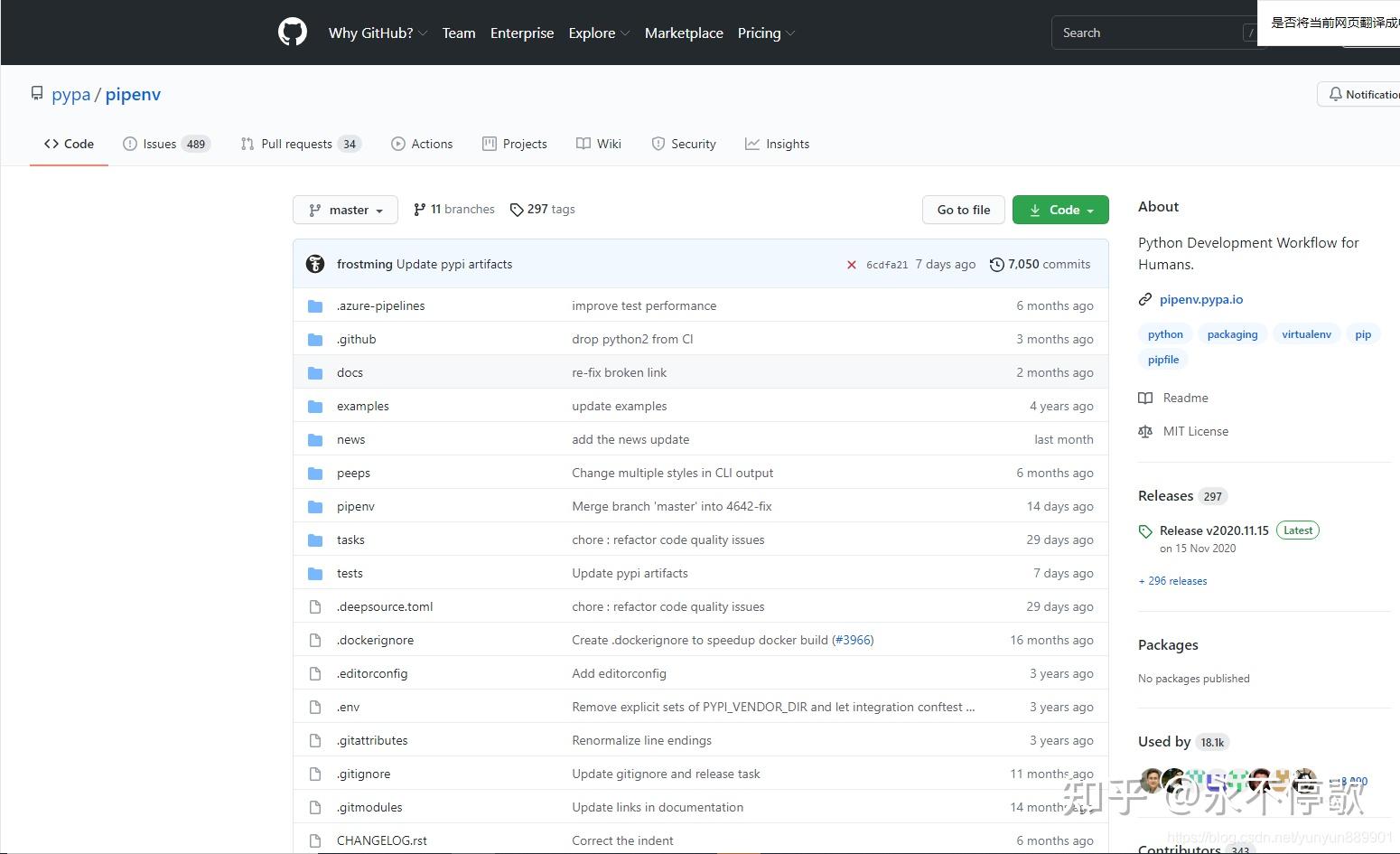
Task: Click the release tag icon beside v2020.11.15
Action: click(1145, 531)
